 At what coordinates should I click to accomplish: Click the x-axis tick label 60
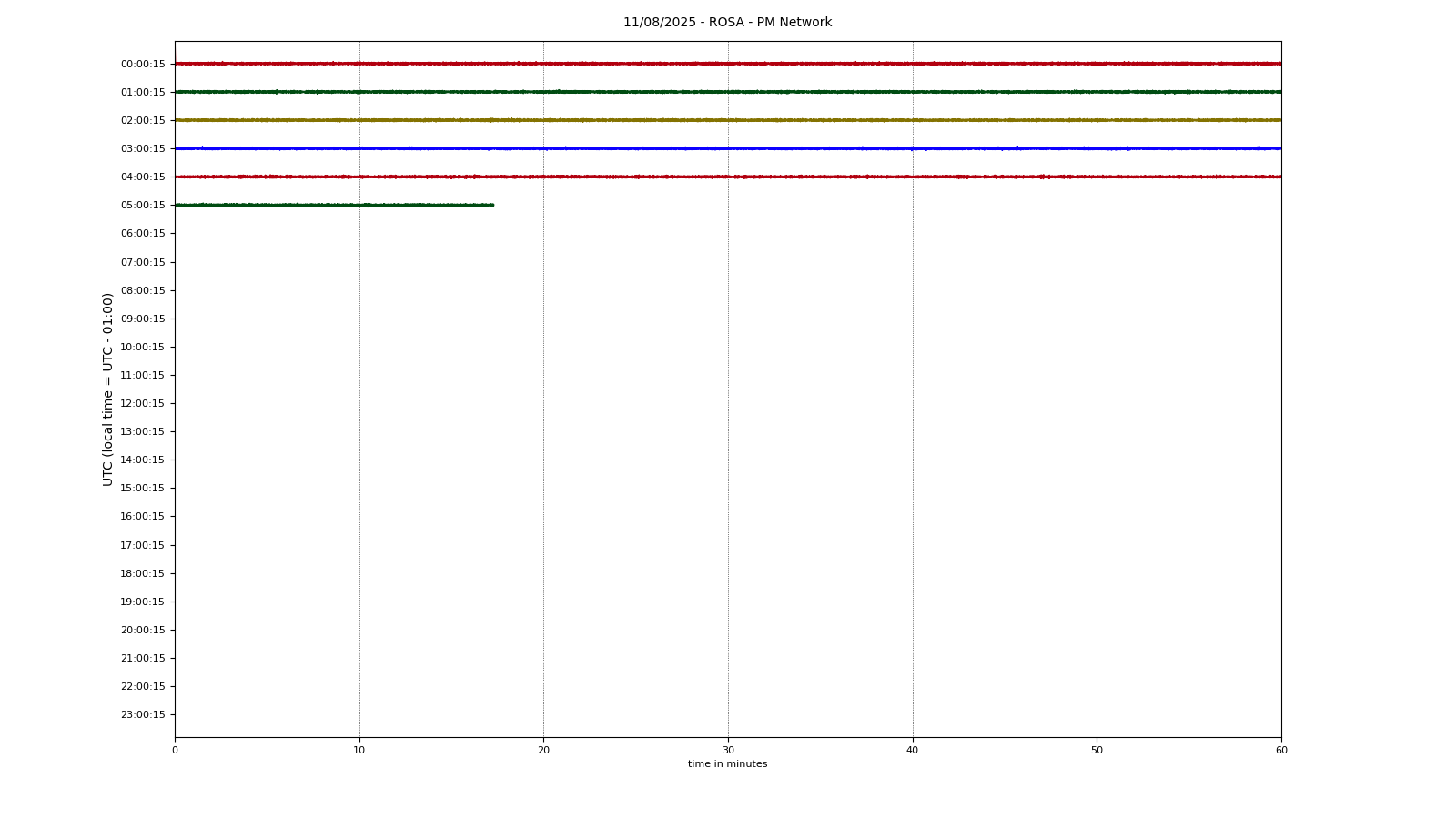1281,751
